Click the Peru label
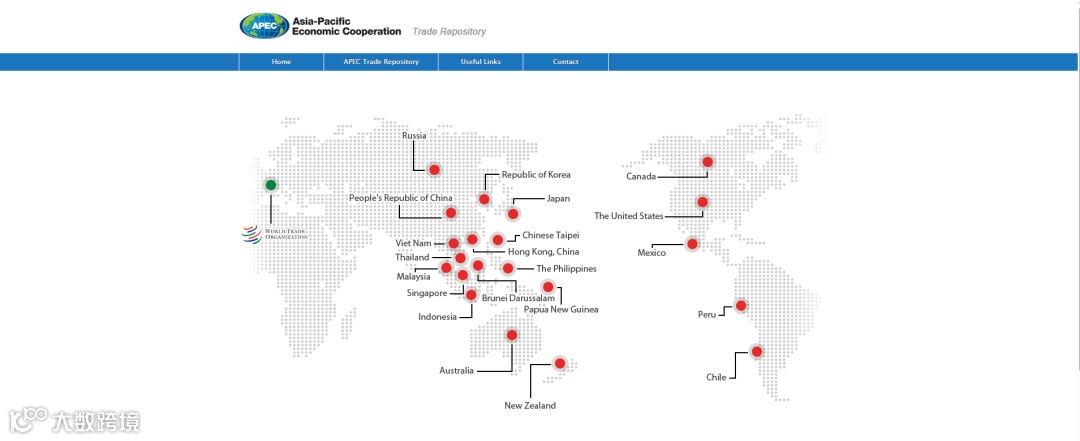The height and width of the screenshot is (441, 1080). pos(707,315)
